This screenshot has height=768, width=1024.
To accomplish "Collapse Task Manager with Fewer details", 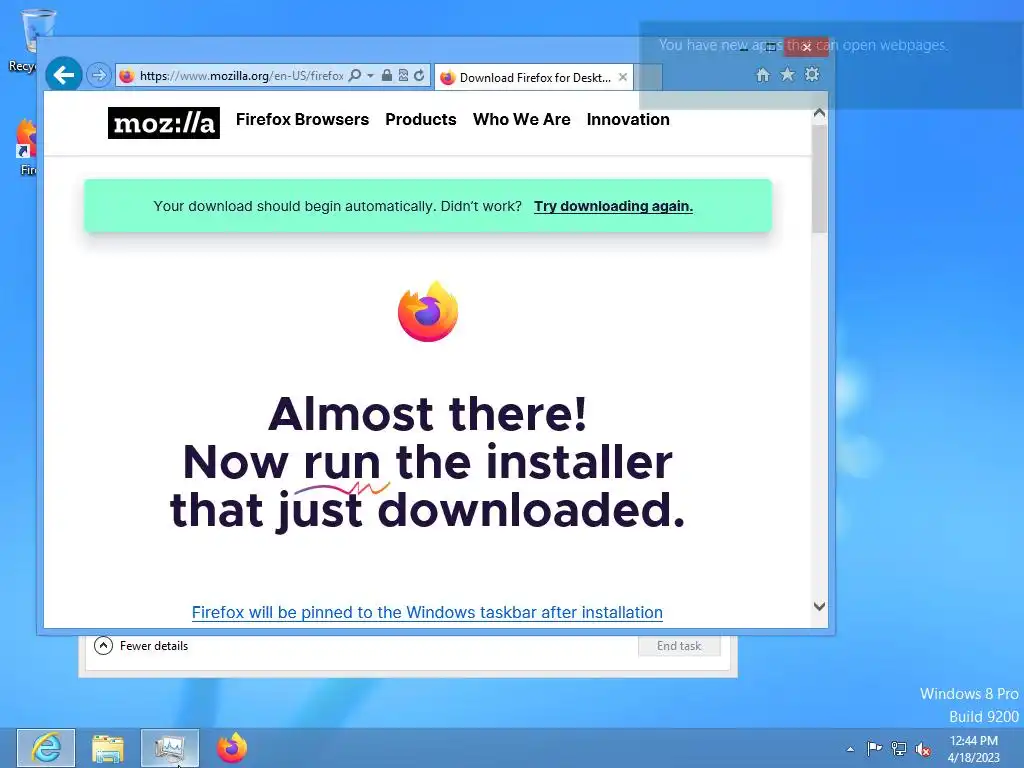I will [141, 646].
